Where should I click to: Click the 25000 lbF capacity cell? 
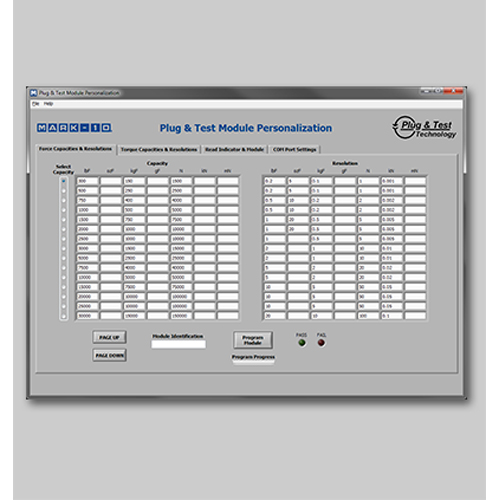[88, 306]
